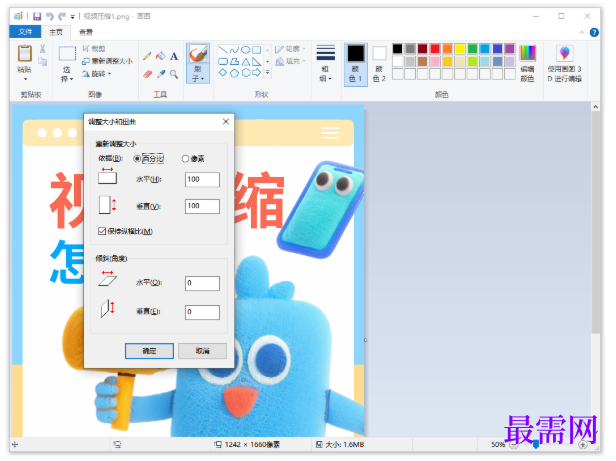616x461 pixels.
Task: Pick the Pentagon shape in shapes gallery
Action: point(234,73)
